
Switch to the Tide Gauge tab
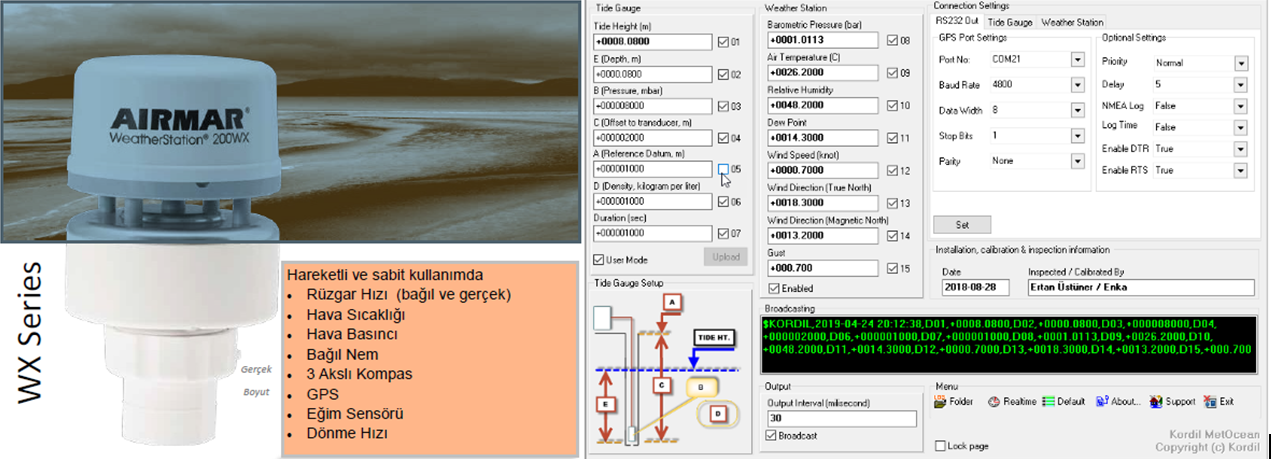click(x=1010, y=22)
